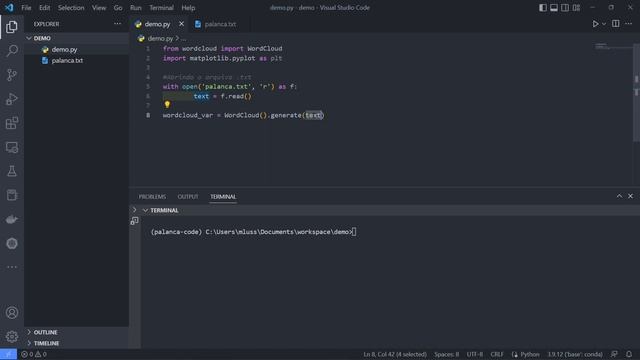The height and width of the screenshot is (360, 640).
Task: Change CRLF end of line sequence
Action: point(497,354)
